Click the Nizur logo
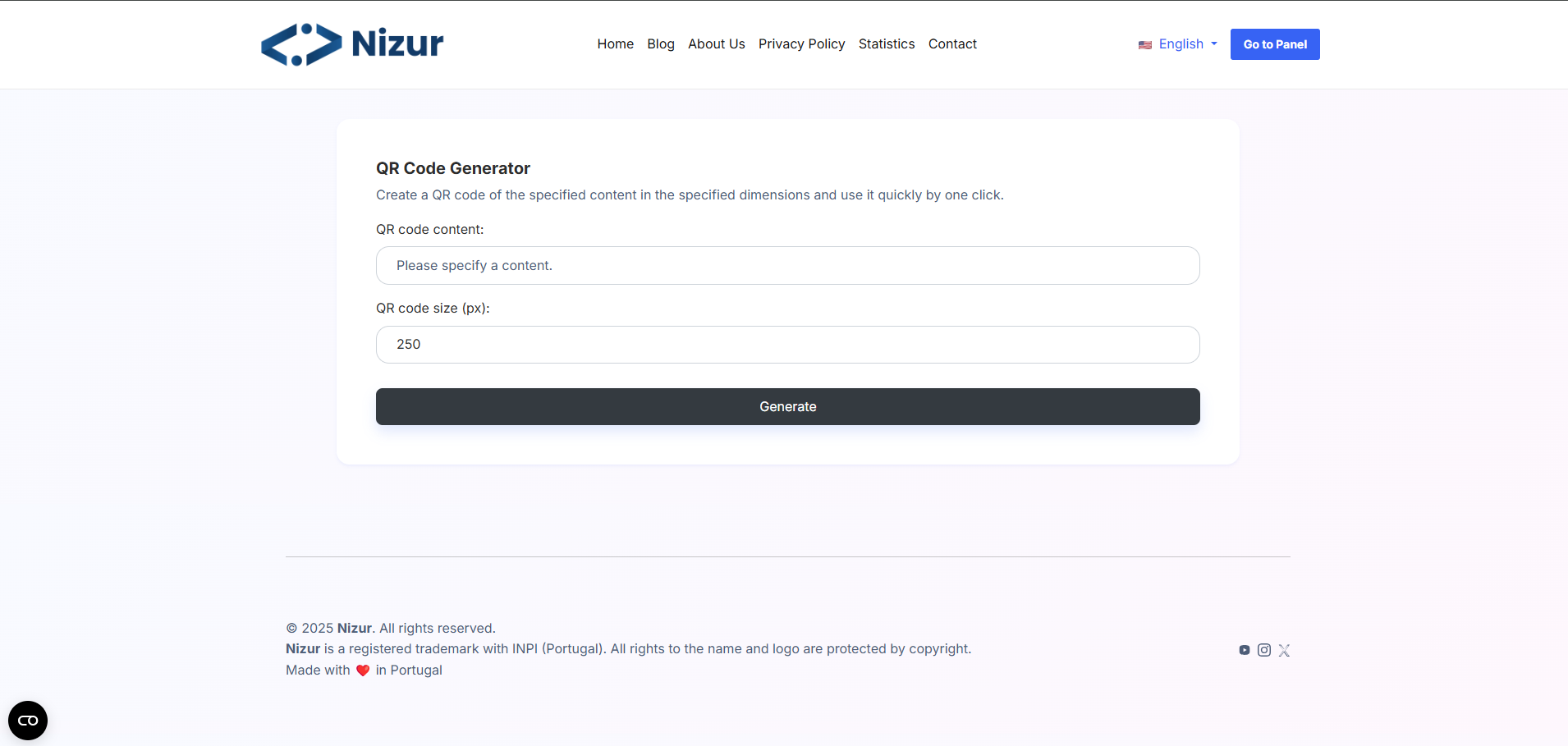The height and width of the screenshot is (746, 1568). coord(352,44)
